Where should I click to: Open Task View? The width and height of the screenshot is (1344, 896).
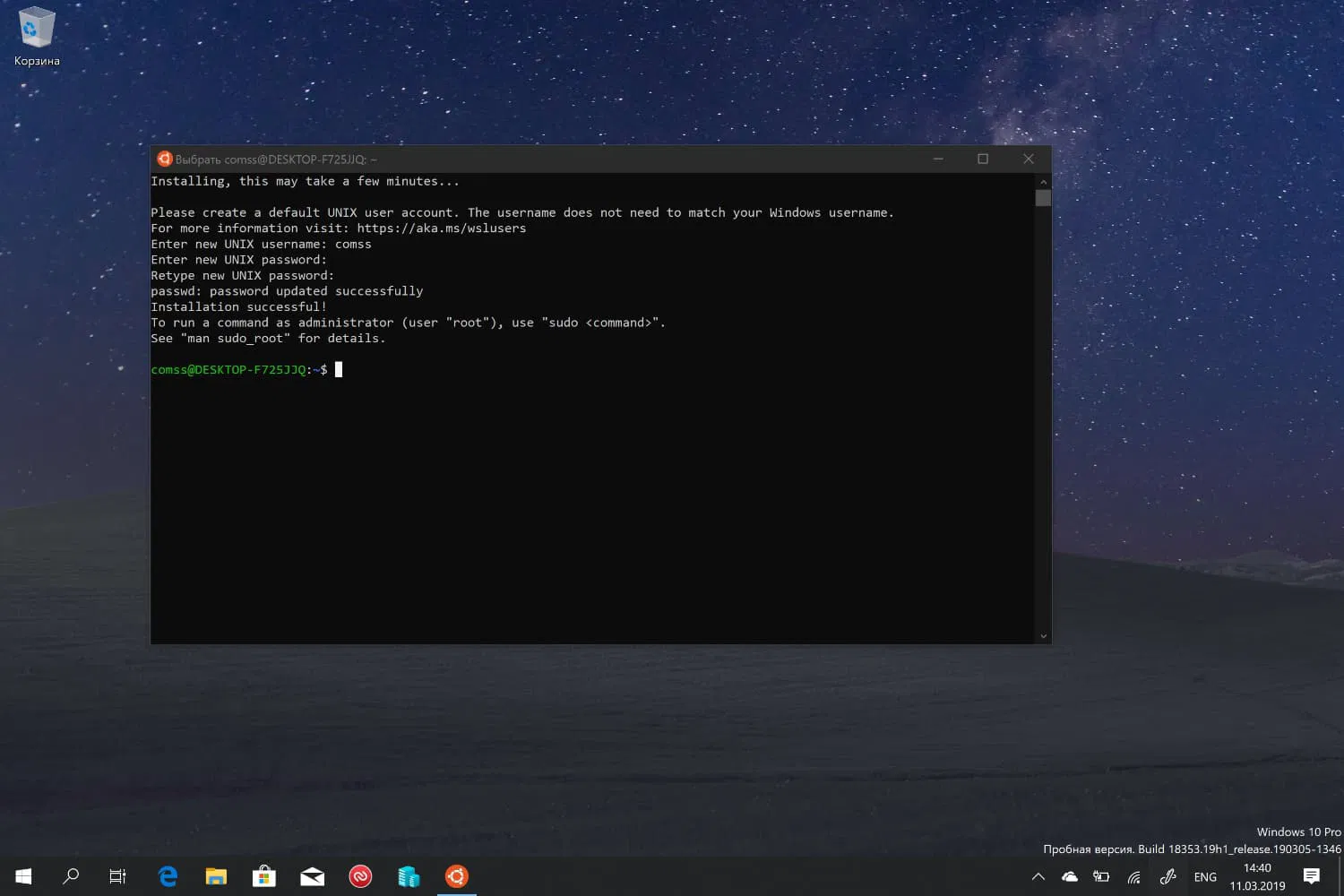click(116, 875)
